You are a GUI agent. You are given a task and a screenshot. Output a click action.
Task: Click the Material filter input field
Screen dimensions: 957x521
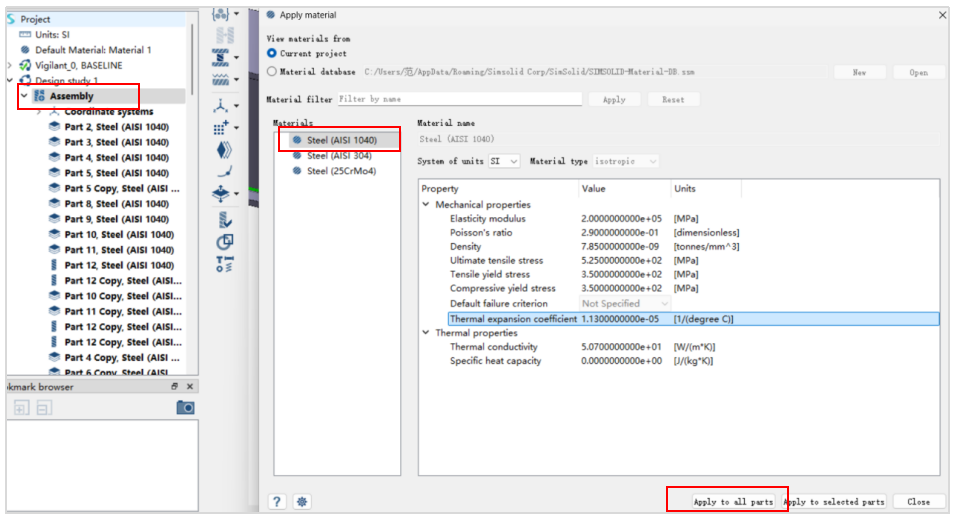460,99
